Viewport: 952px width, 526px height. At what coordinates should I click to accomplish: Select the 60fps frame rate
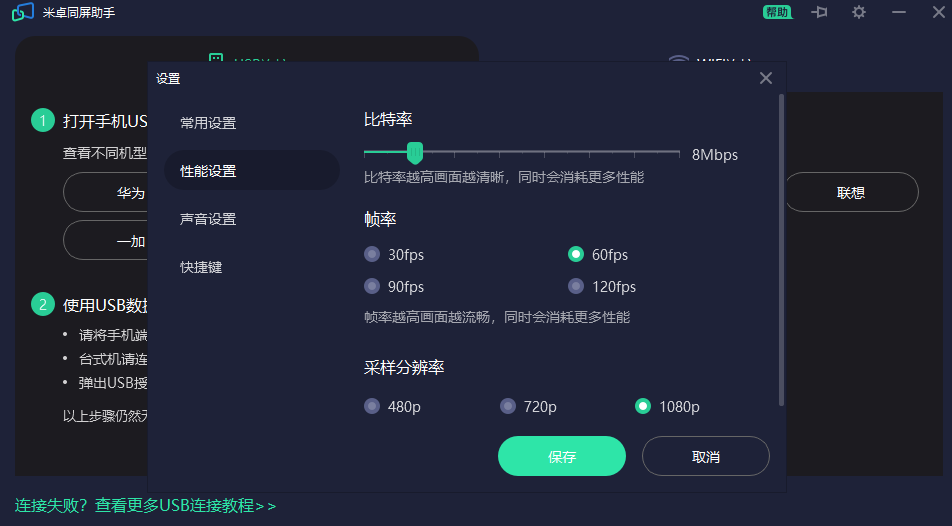click(x=576, y=255)
